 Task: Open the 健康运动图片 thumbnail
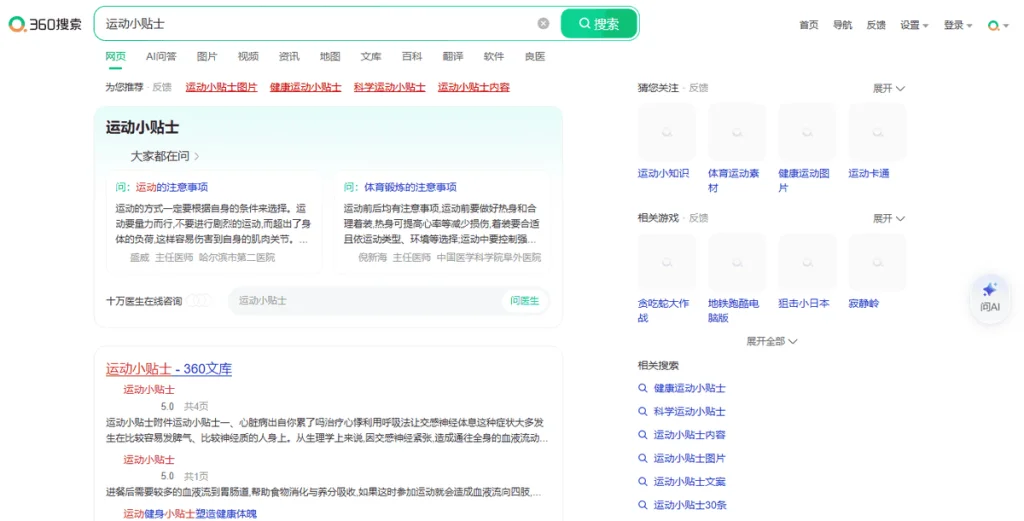pyautogui.click(x=807, y=133)
